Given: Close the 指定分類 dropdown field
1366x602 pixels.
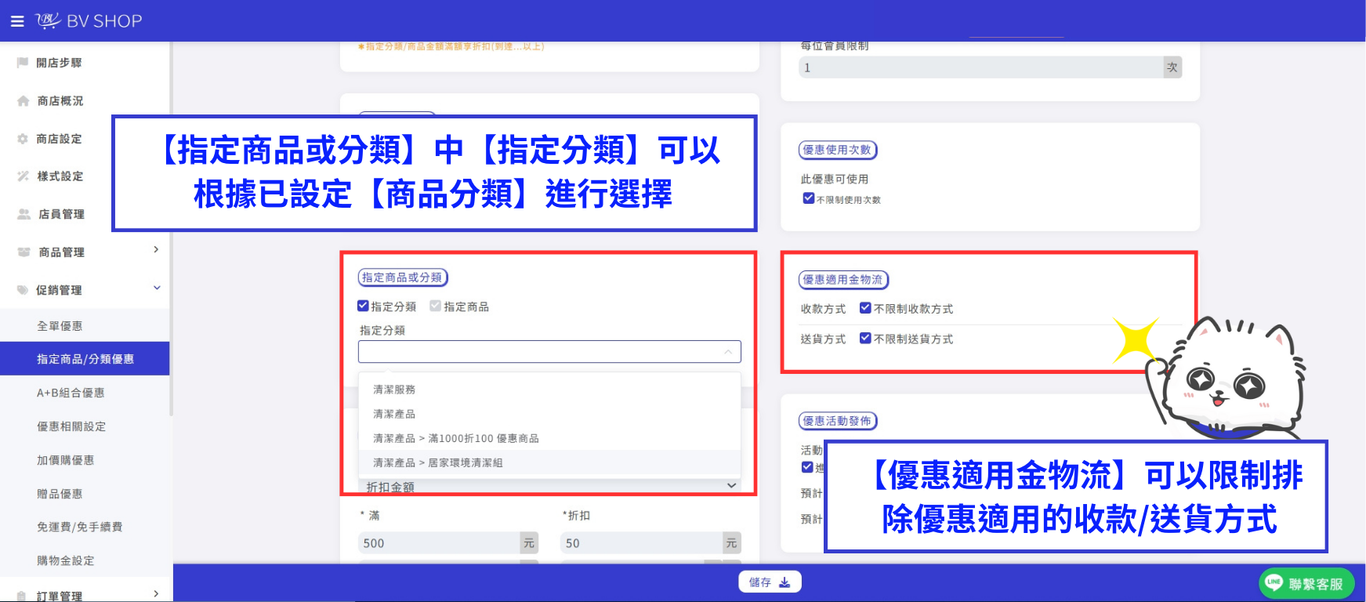Looking at the screenshot, I should tap(549, 352).
